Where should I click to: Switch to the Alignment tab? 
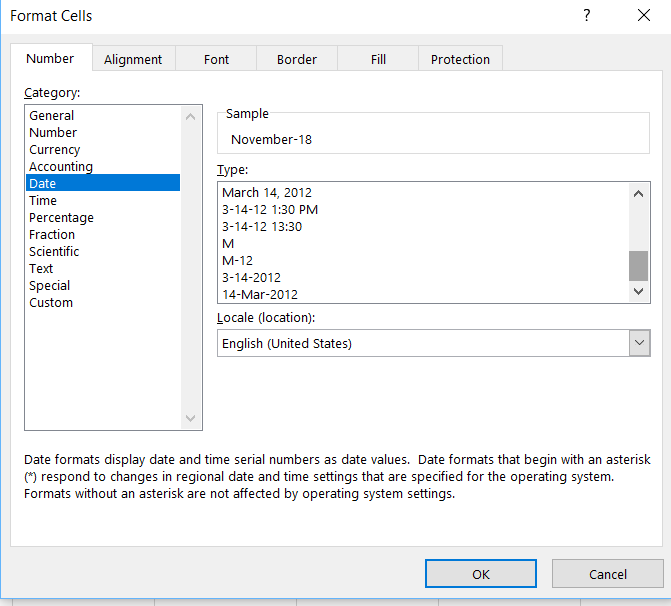133,59
